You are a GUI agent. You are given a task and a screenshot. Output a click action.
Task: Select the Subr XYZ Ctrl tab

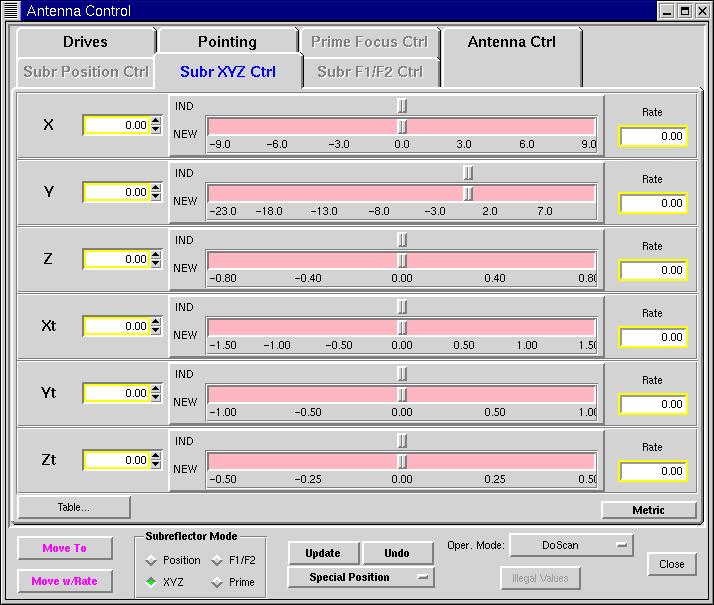click(x=228, y=72)
